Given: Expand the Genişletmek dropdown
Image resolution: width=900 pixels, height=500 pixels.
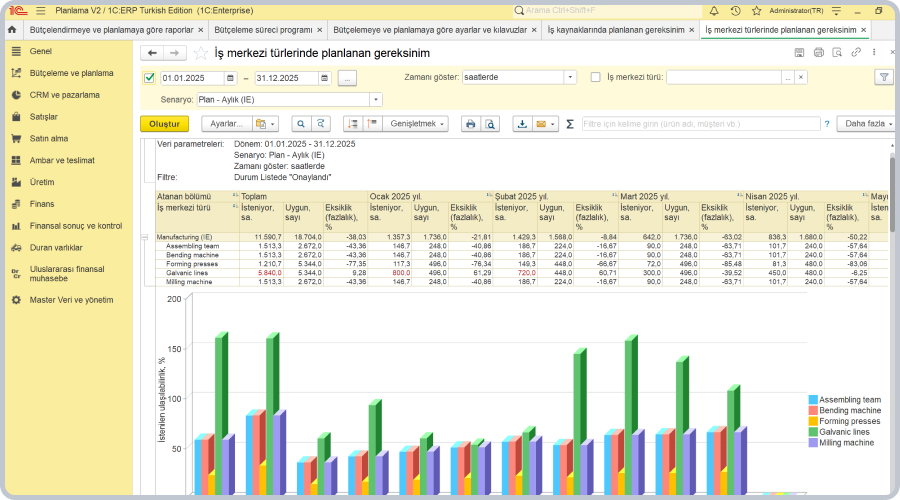Looking at the screenshot, I should coord(416,123).
